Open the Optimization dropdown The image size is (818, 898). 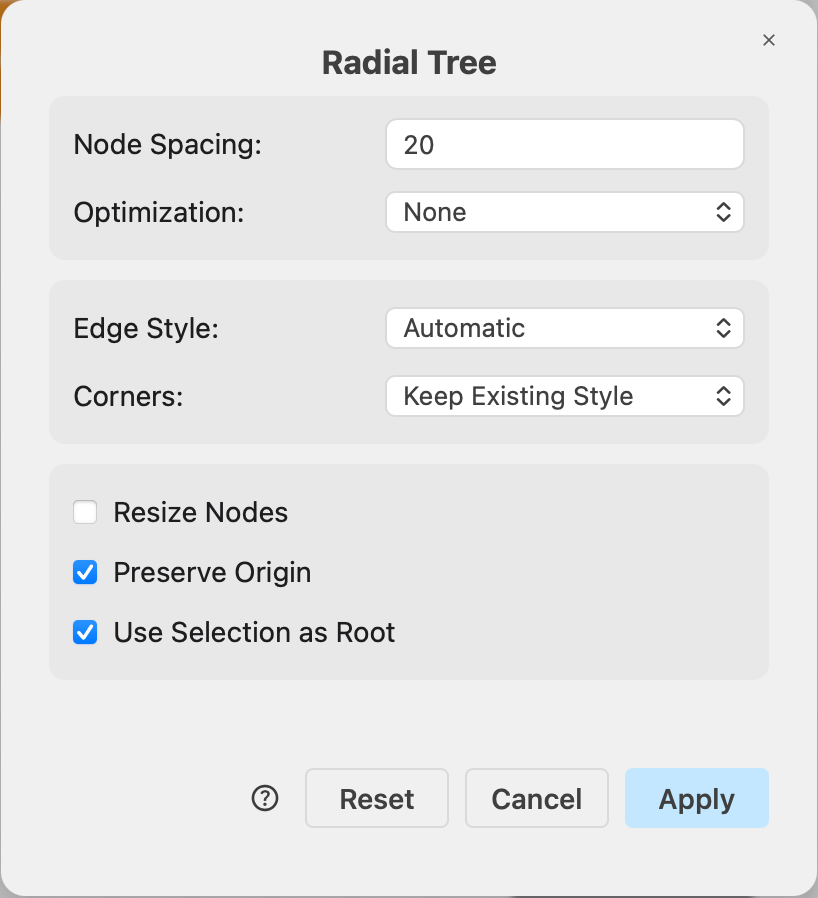[565, 212]
